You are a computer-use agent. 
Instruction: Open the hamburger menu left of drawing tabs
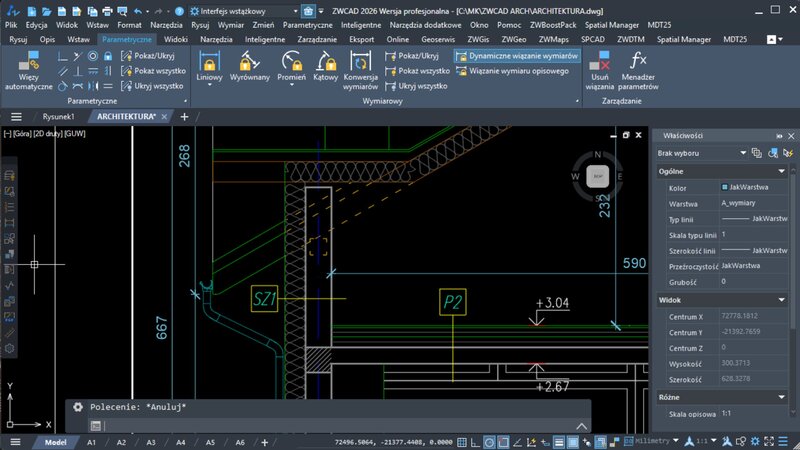(x=16, y=117)
